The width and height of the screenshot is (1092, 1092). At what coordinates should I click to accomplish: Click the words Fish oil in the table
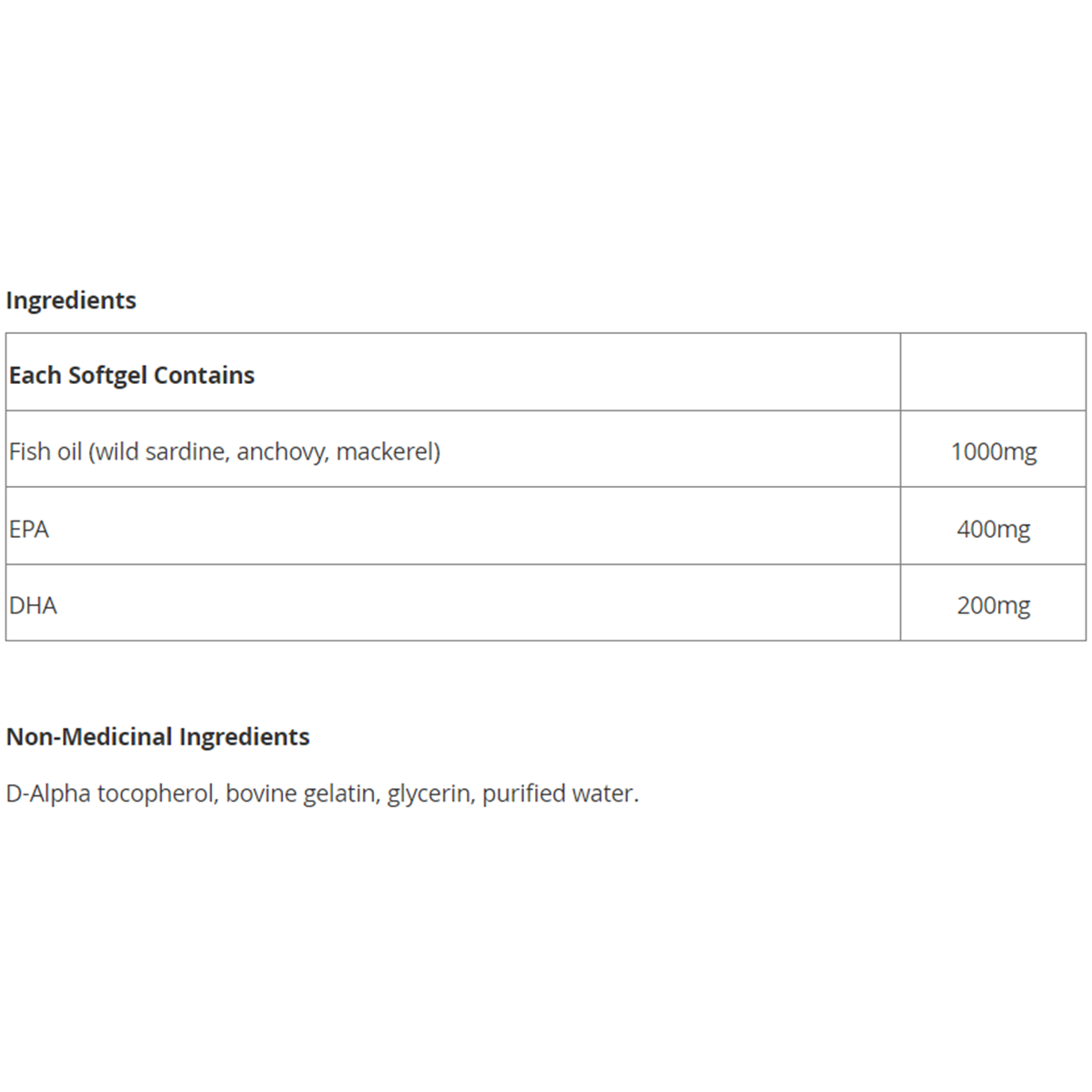coord(45,451)
